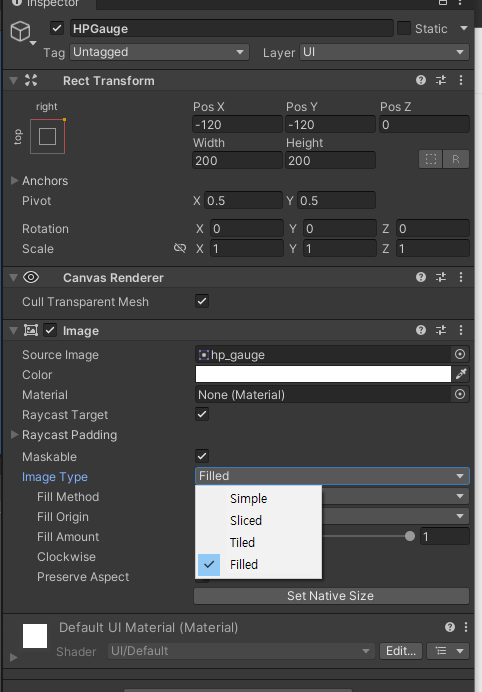Open Default UI Material help icon
Image resolution: width=482 pixels, height=692 pixels.
450,627
